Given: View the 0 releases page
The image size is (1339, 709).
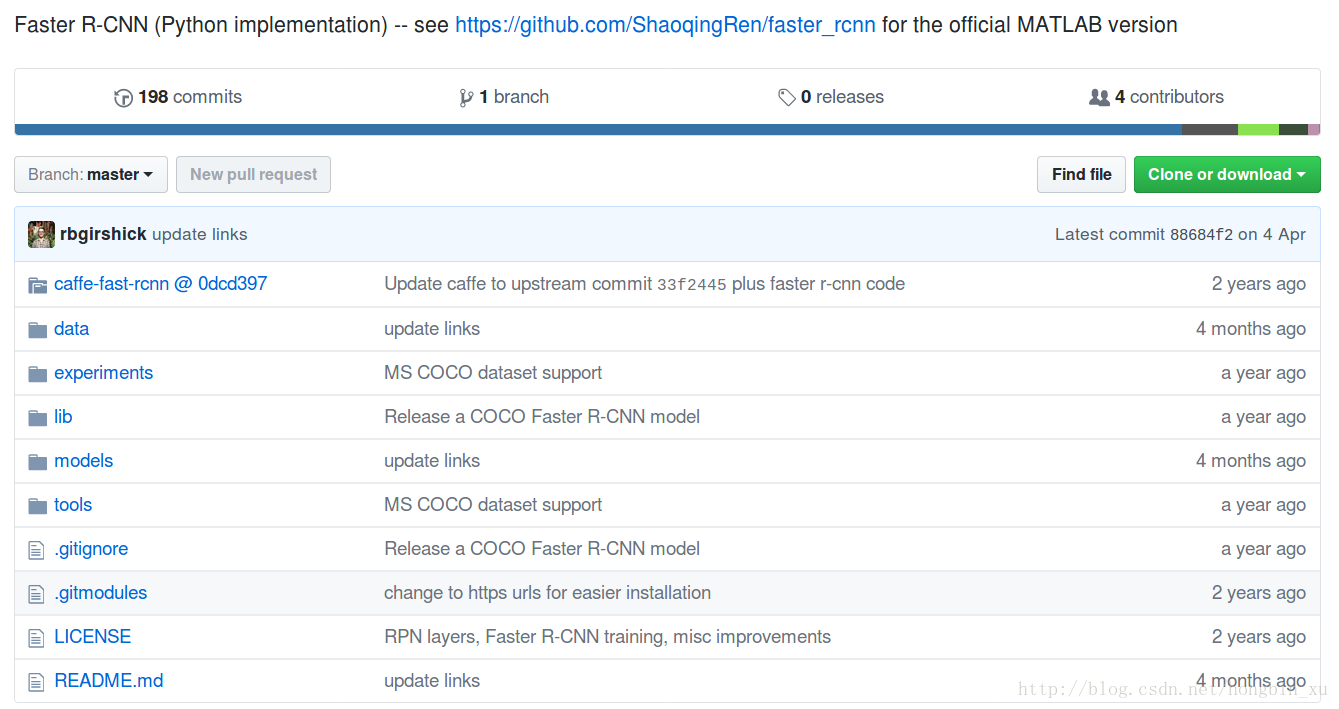Looking at the screenshot, I should coord(831,97).
